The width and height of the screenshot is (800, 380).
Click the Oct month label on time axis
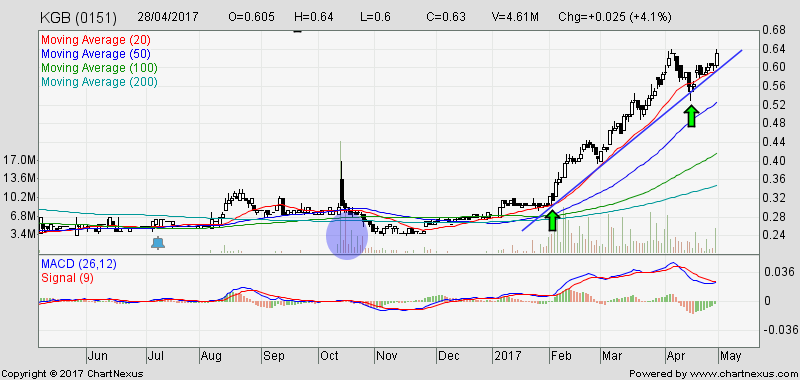coord(329,356)
